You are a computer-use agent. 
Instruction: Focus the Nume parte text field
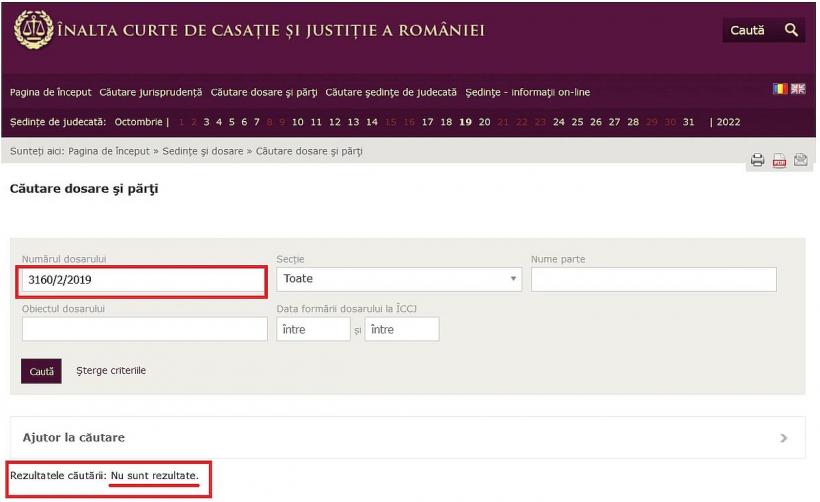[x=653, y=279]
